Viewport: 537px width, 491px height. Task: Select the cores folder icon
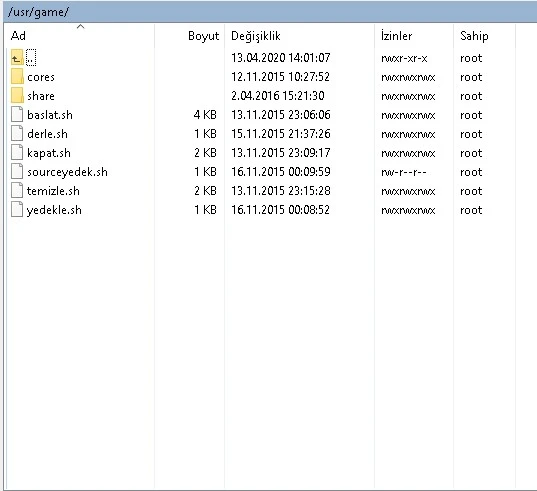click(17, 77)
